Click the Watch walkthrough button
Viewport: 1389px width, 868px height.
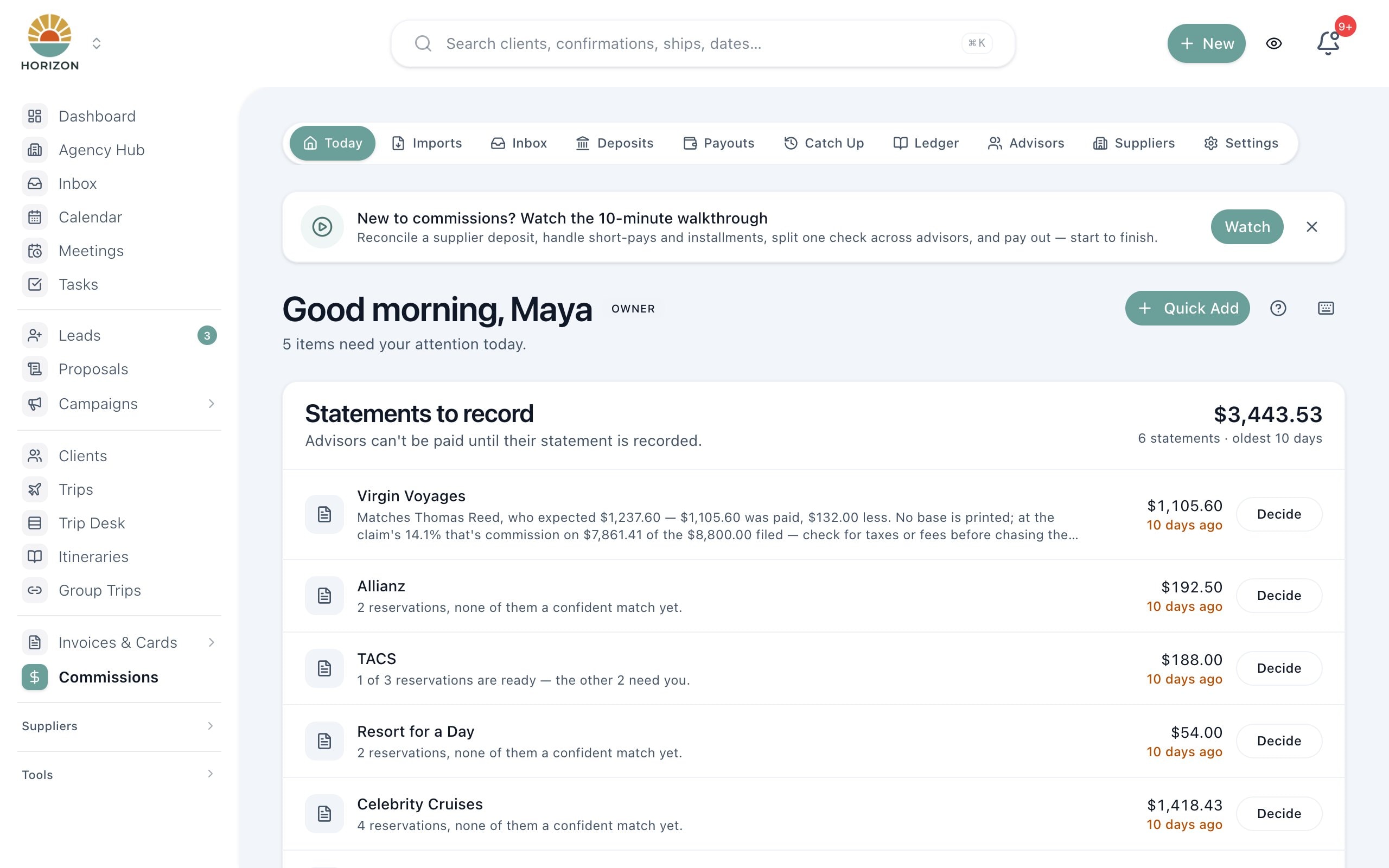[x=1247, y=227]
